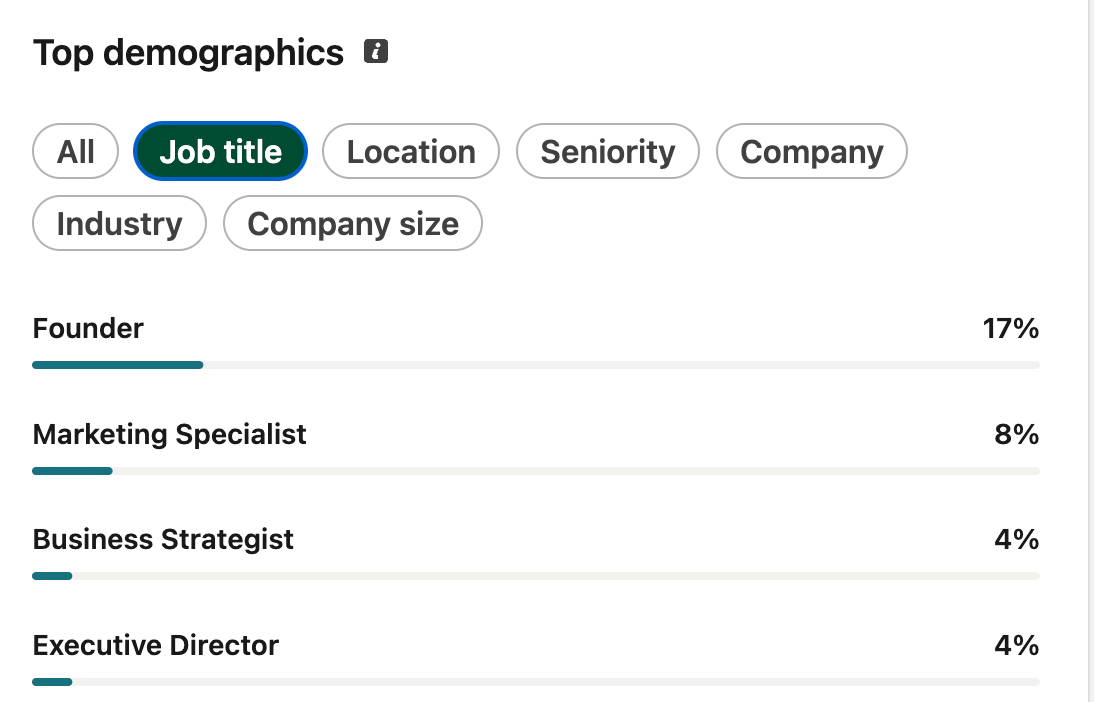This screenshot has height=702, width=1094.
Task: Show demographics by Company size
Action: point(353,223)
